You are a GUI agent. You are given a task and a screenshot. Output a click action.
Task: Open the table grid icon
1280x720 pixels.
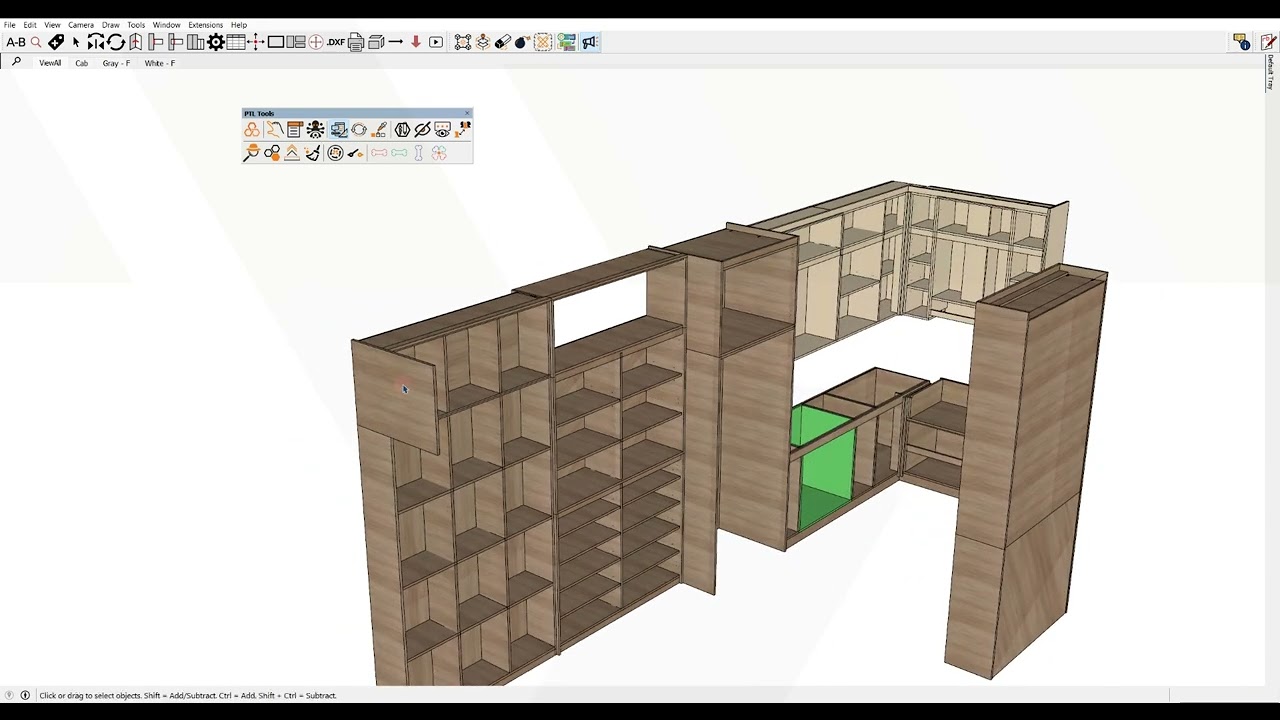(236, 42)
